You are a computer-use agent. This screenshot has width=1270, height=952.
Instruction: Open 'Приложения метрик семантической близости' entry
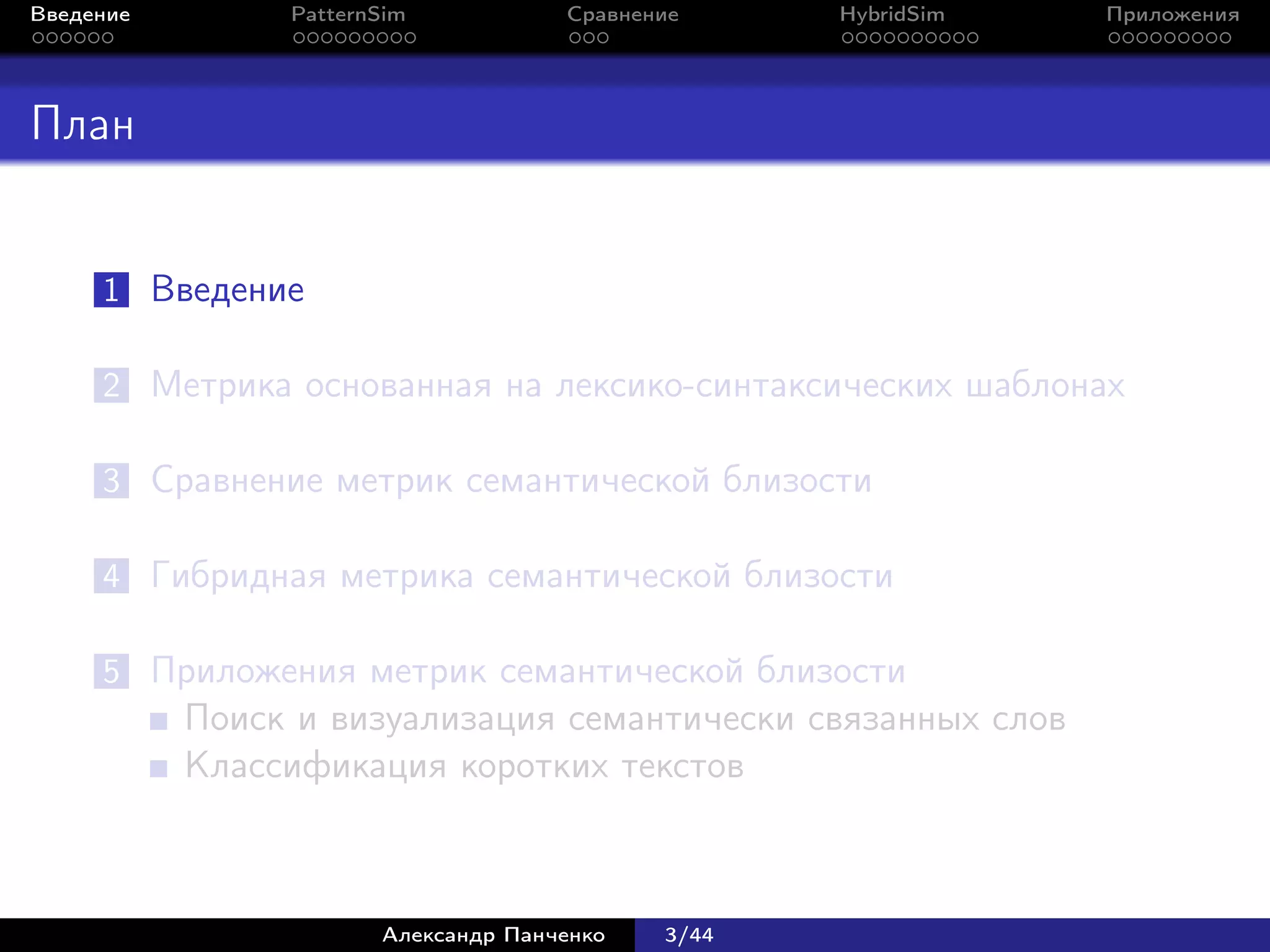528,671
